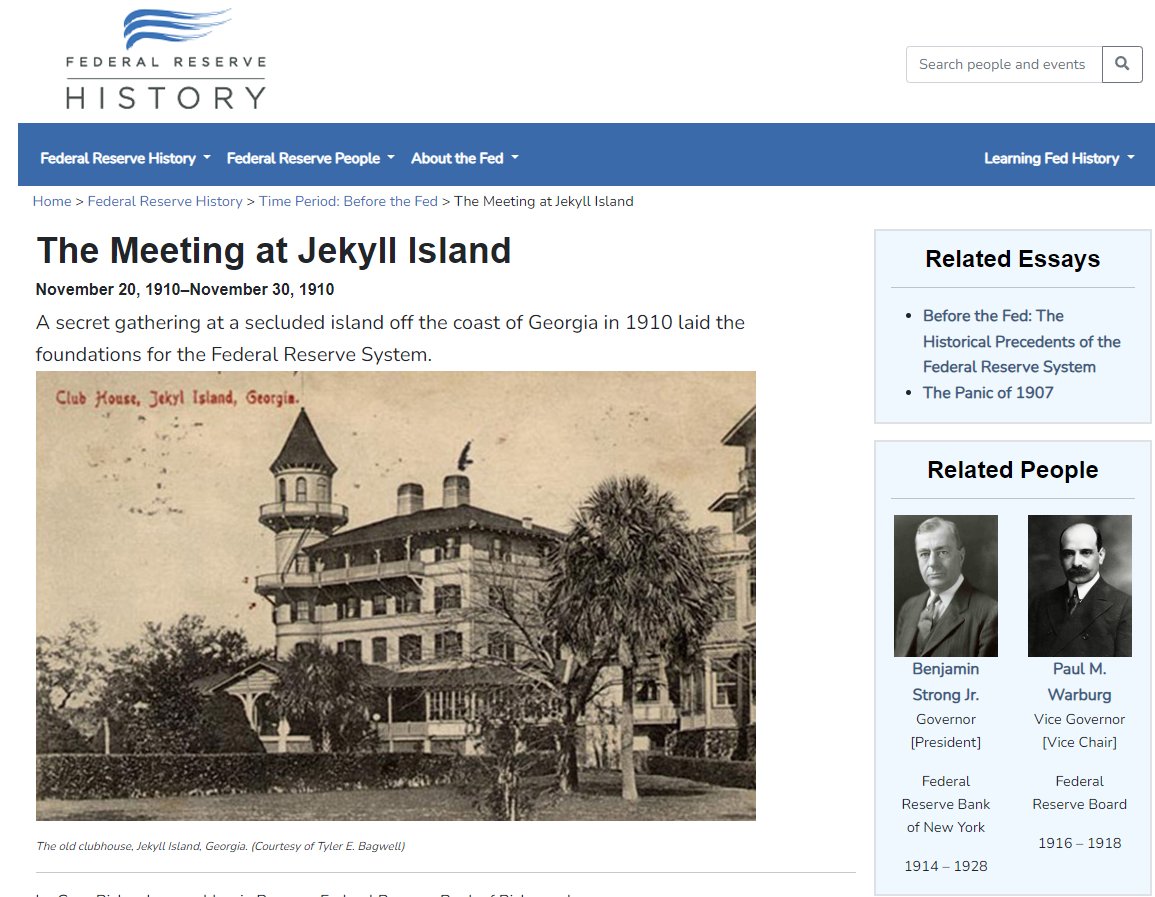
Task: Click Paul M. Warburg portrait photo
Action: [x=1079, y=585]
